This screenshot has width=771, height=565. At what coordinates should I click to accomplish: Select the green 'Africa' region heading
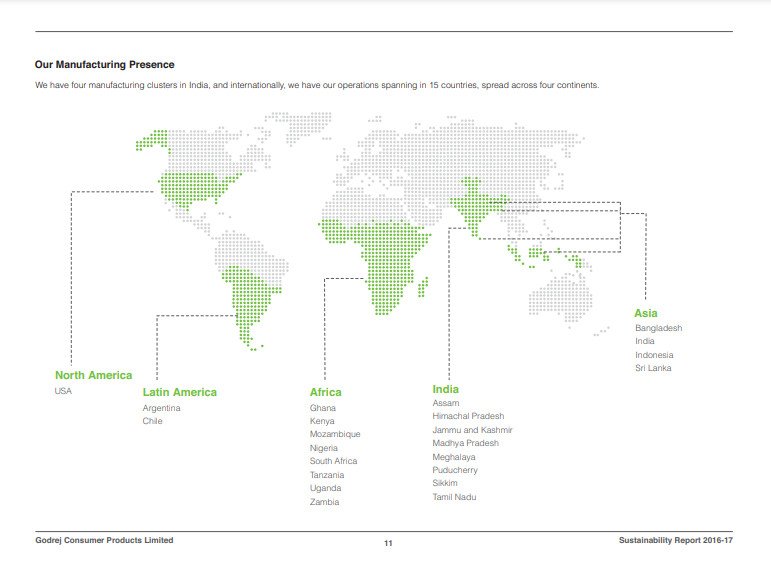326,392
